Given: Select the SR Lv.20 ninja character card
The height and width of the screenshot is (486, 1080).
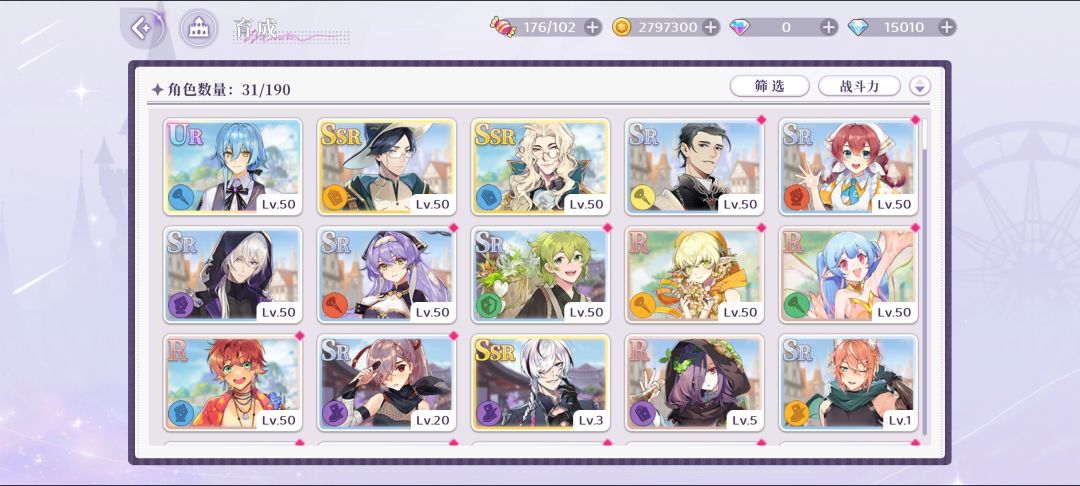Looking at the screenshot, I should [x=386, y=382].
